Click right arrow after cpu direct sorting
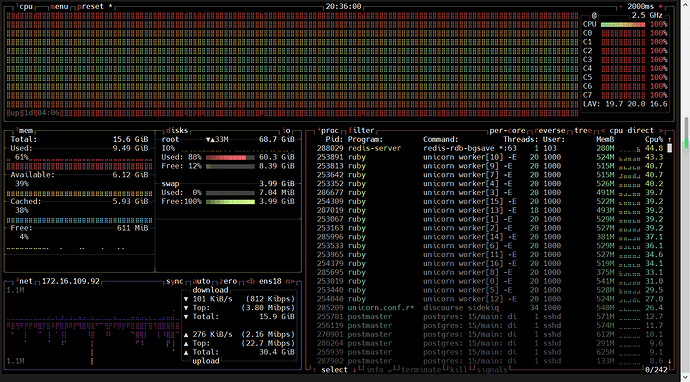Image resolution: width=690 pixels, height=382 pixels. pyautogui.click(x=661, y=131)
